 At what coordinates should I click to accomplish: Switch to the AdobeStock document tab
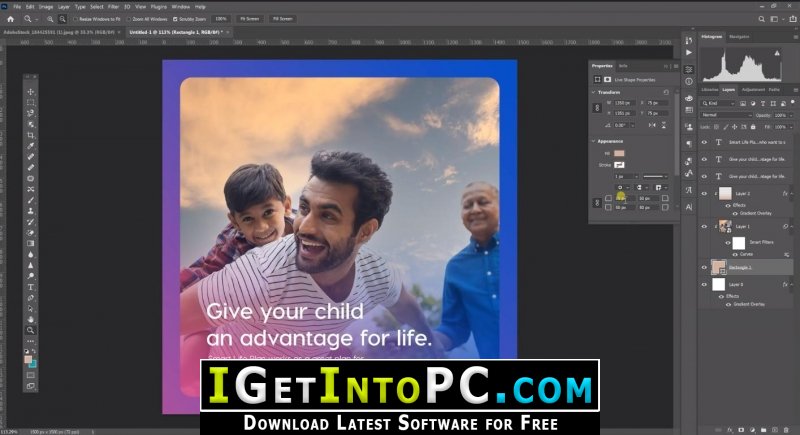tap(59, 32)
